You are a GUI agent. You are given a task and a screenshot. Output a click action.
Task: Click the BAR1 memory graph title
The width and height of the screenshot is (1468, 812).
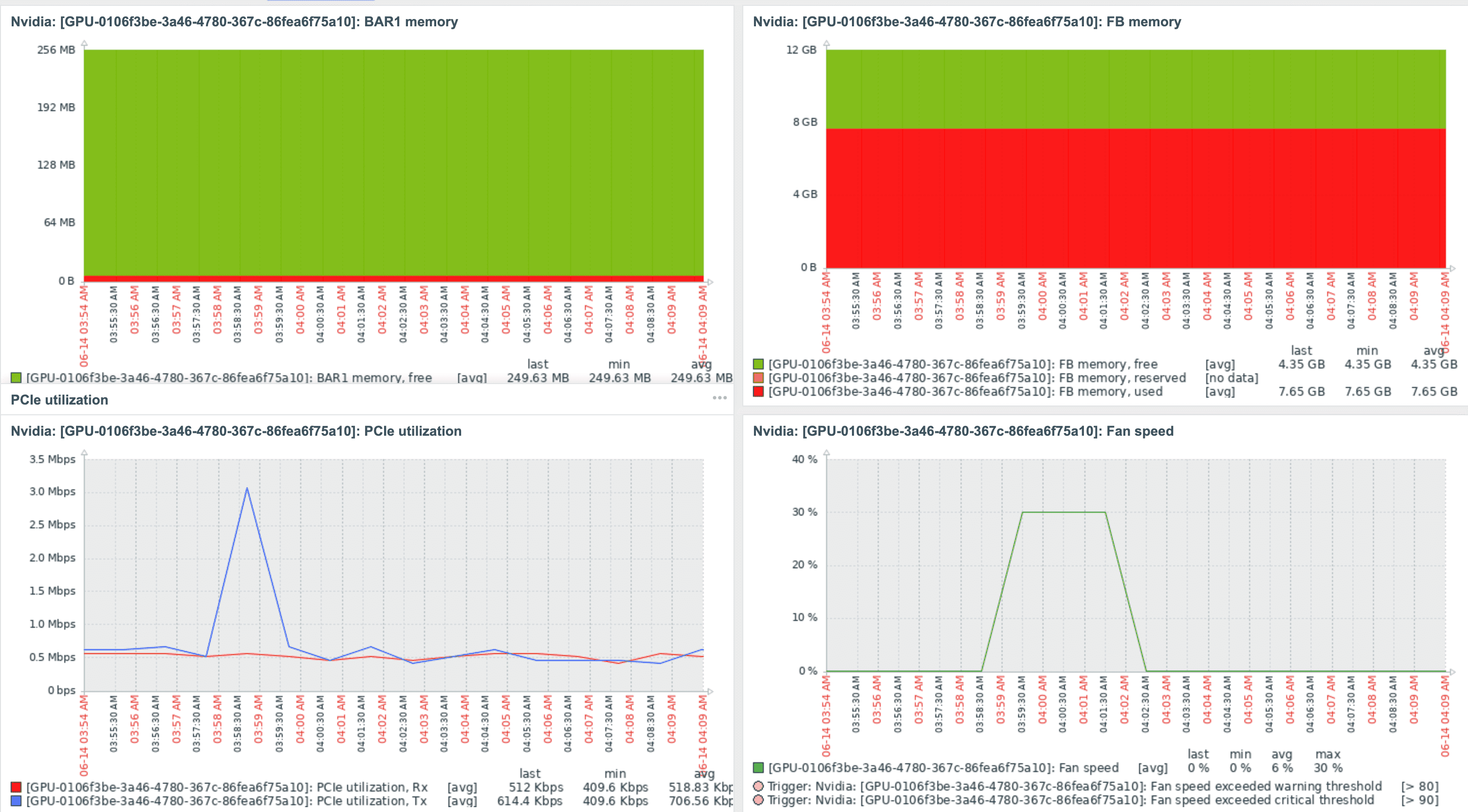[x=234, y=21]
